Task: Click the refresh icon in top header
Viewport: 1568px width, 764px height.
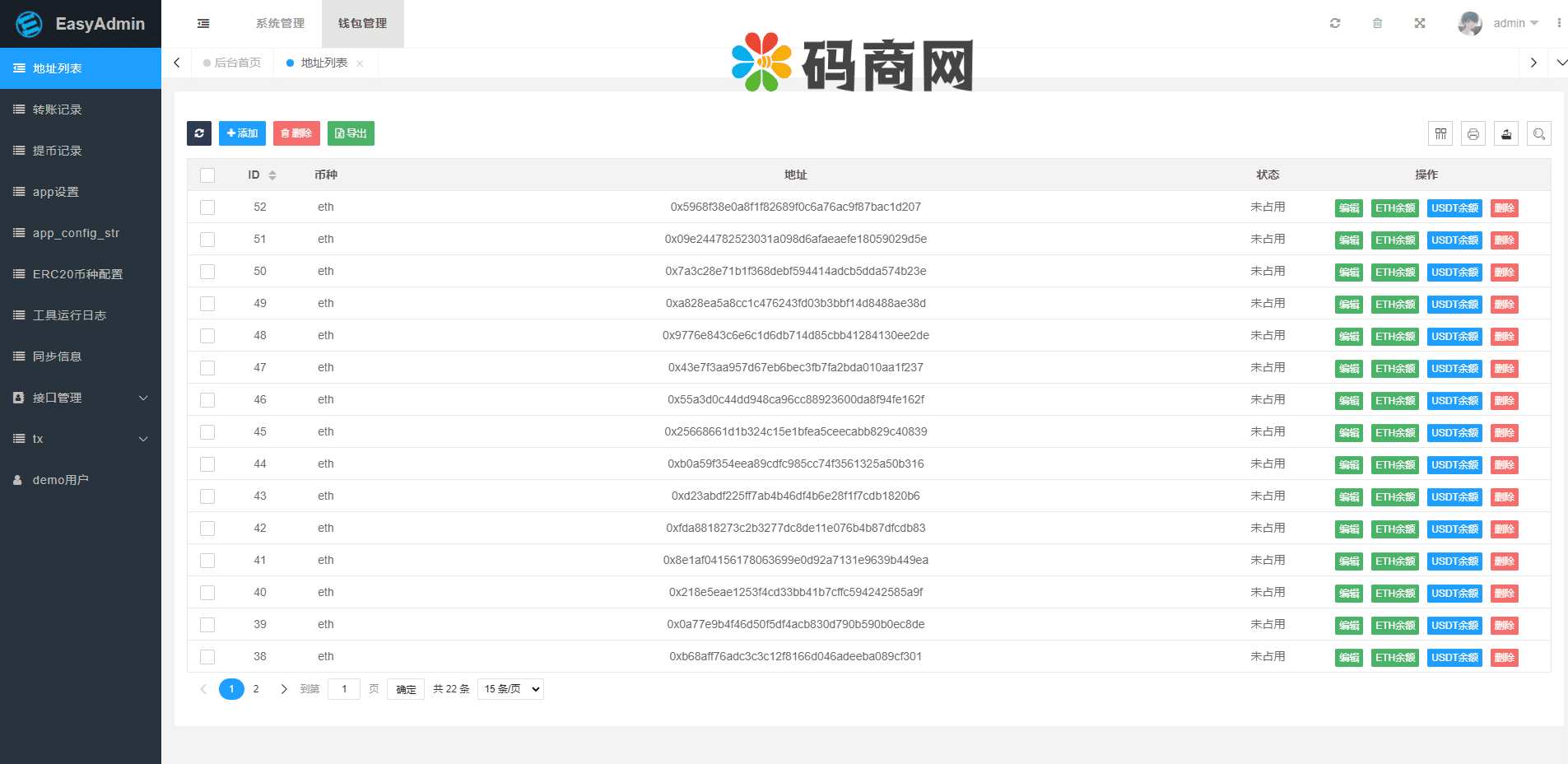Action: (x=1335, y=23)
